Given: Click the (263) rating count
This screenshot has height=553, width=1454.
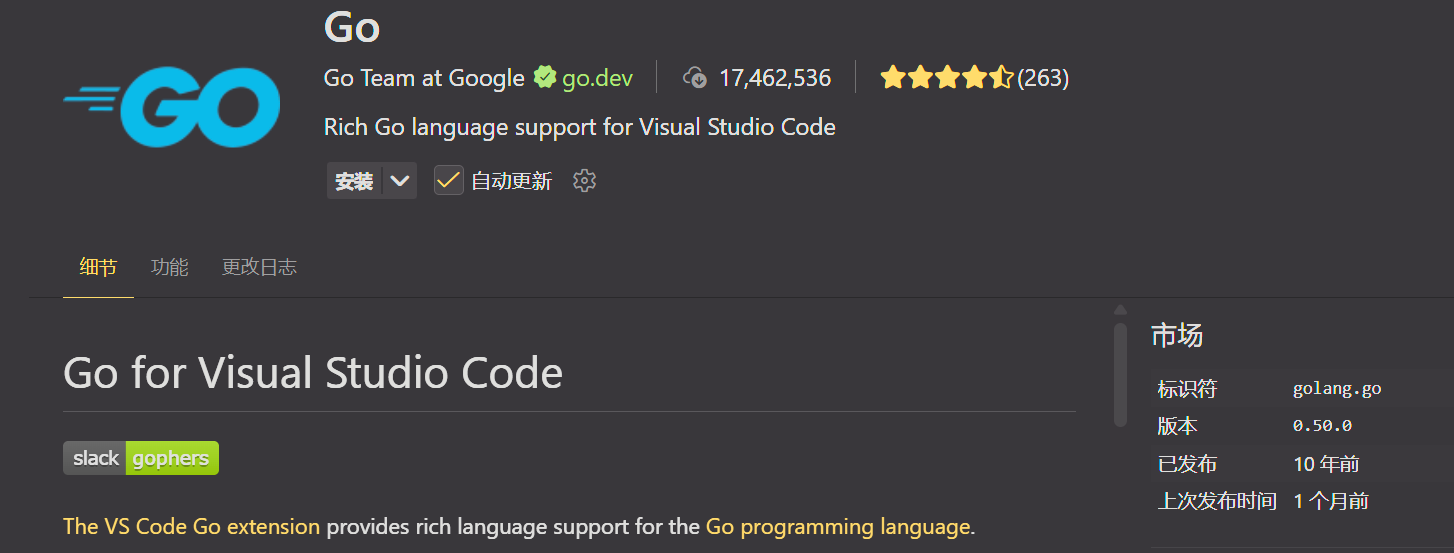Looking at the screenshot, I should point(1043,78).
